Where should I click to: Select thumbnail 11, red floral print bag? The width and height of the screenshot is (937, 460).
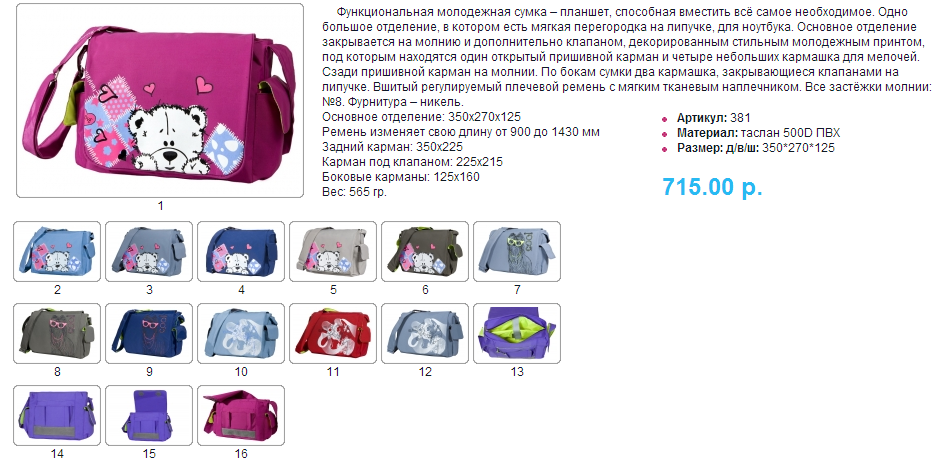click(333, 333)
